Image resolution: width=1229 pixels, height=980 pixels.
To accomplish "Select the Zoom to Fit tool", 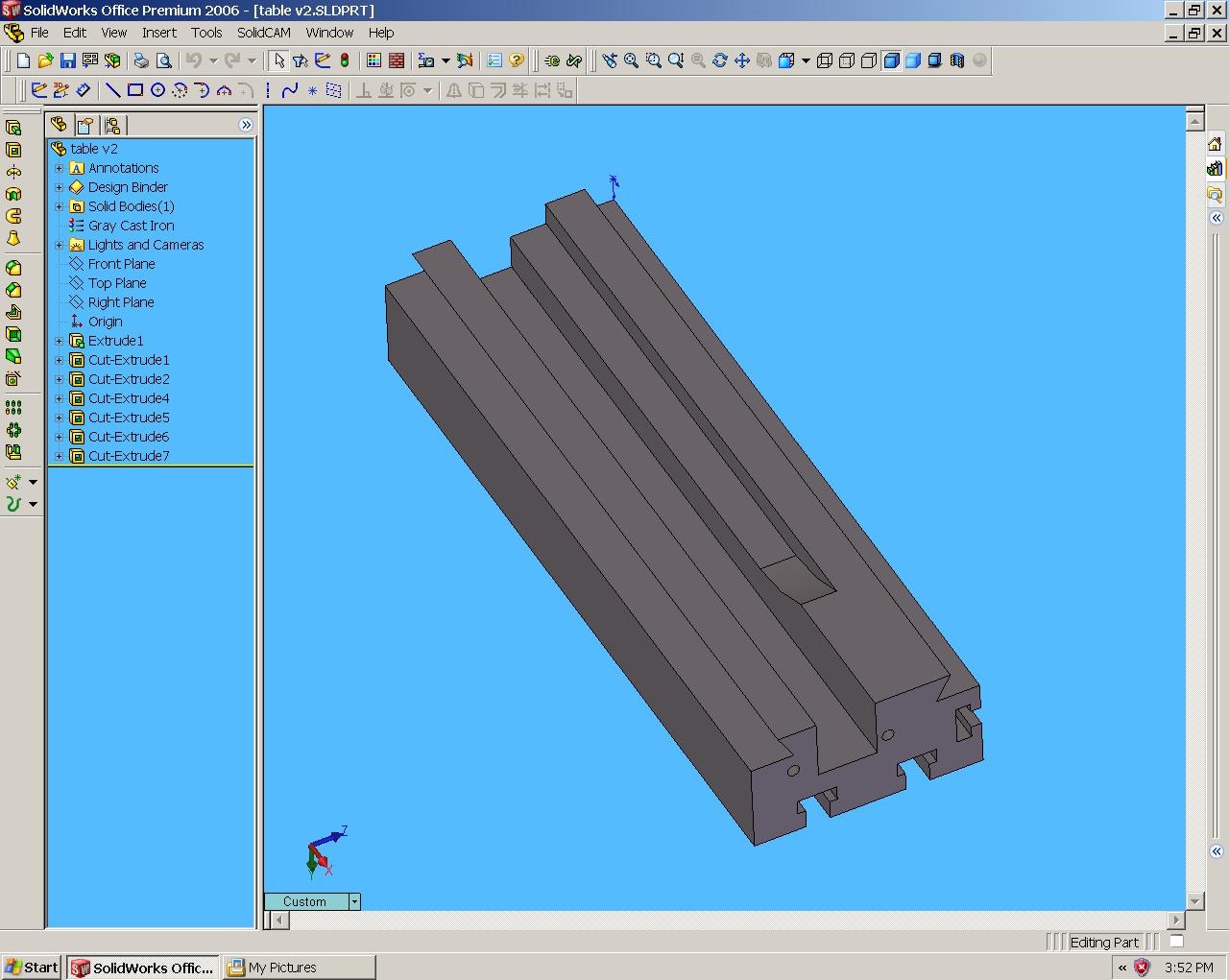I will tap(631, 60).
